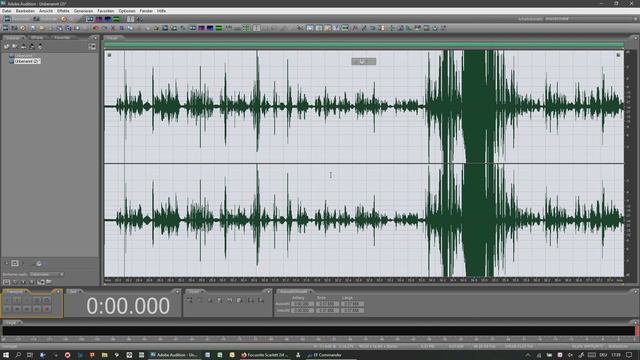Toggle looped playback in transport panel
This screenshot has height=360, width=640.
point(47,300)
